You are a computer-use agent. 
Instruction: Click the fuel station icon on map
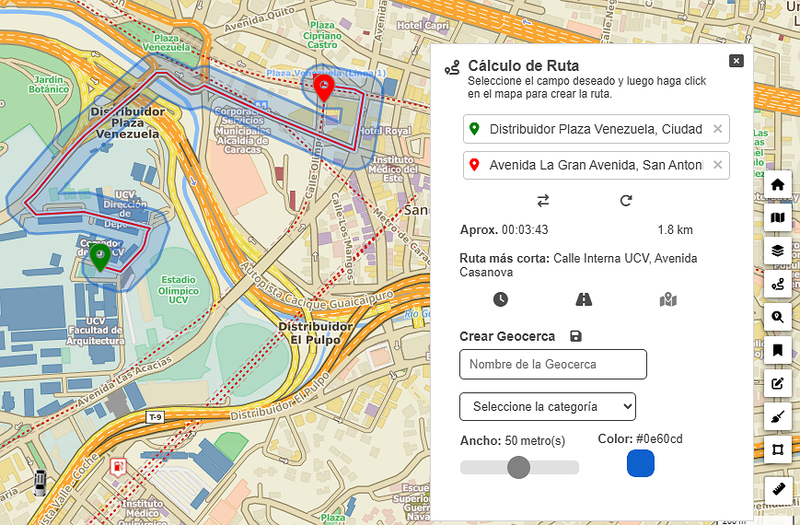pyautogui.click(x=118, y=466)
